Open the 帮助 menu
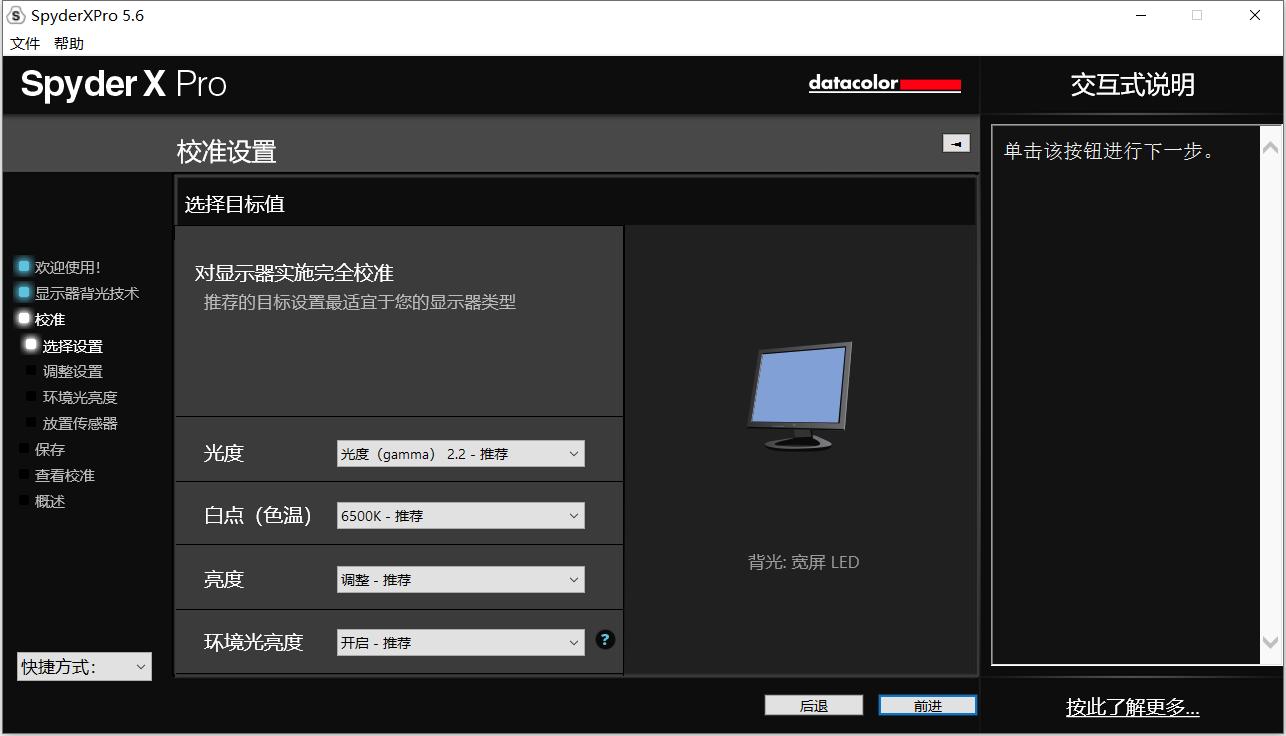This screenshot has width=1286, height=736. (69, 43)
